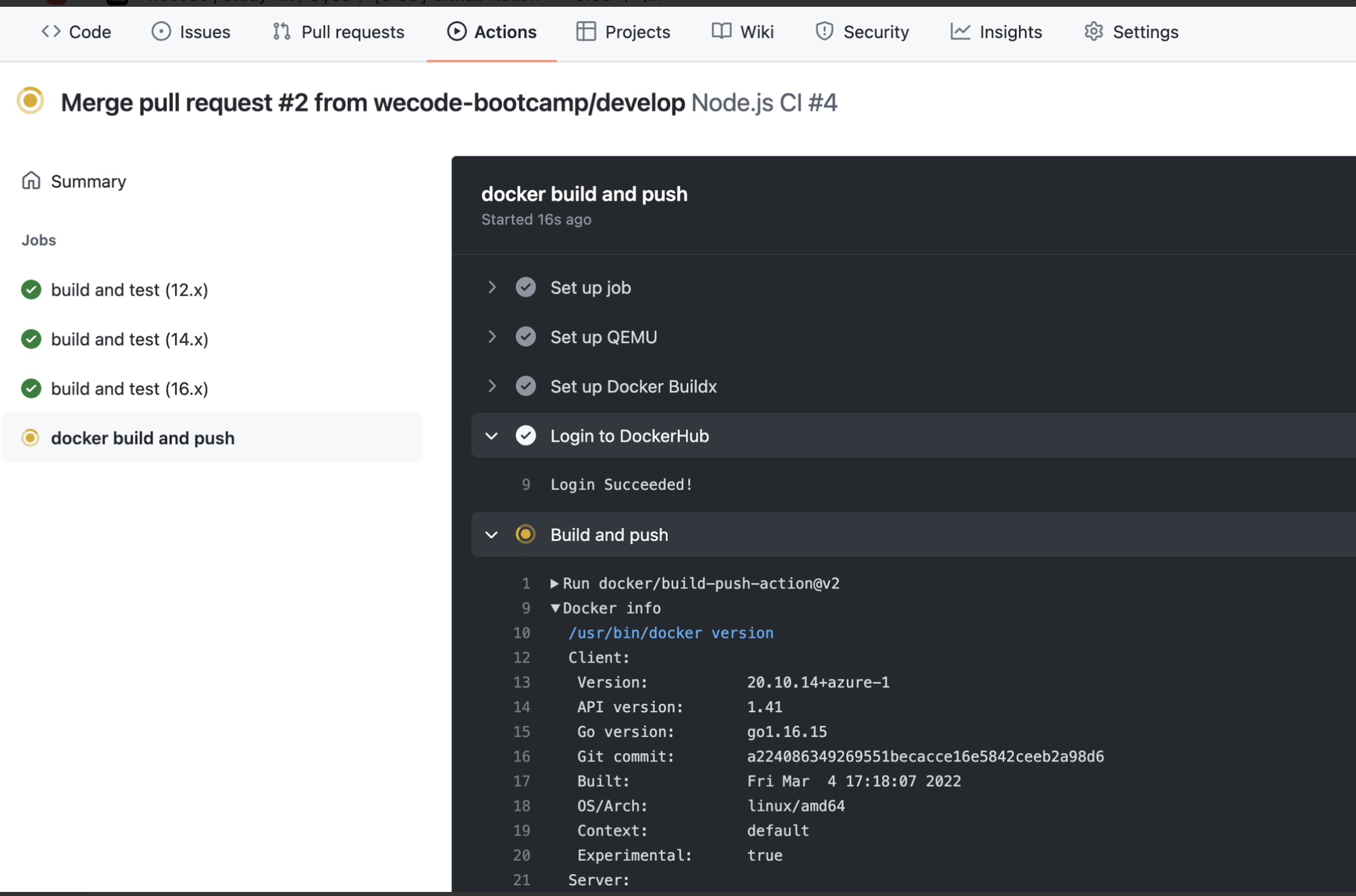
Task: Expand Set up Docker Buildx step
Action: (492, 386)
